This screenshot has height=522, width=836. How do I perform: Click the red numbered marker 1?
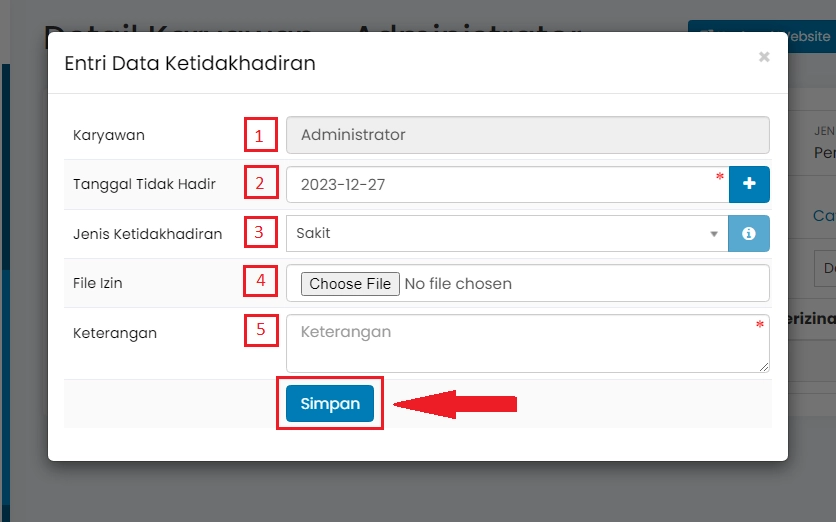pos(260,135)
